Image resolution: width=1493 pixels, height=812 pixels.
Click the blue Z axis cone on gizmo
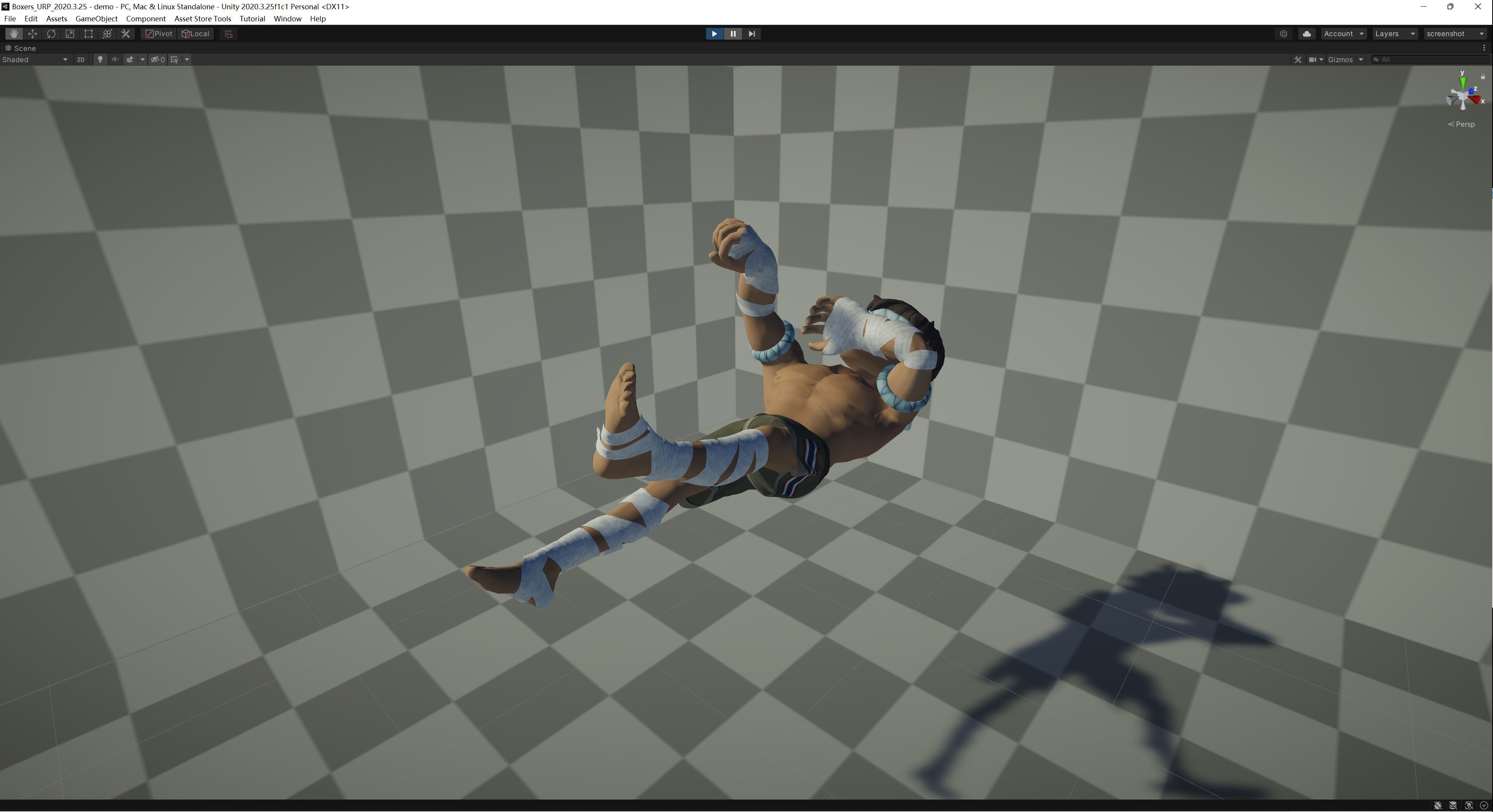point(1472,91)
